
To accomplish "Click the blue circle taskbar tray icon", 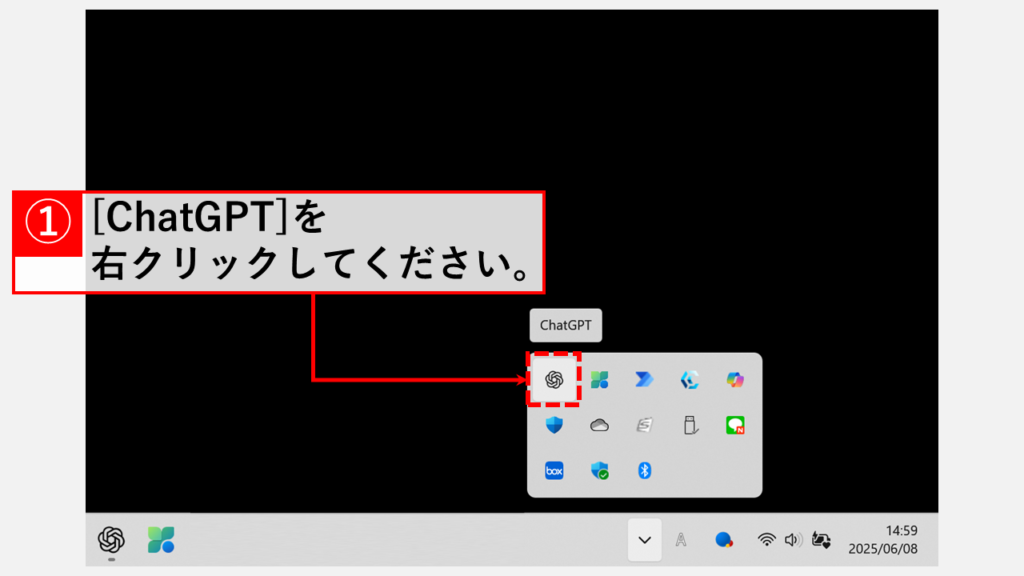I will 723,540.
